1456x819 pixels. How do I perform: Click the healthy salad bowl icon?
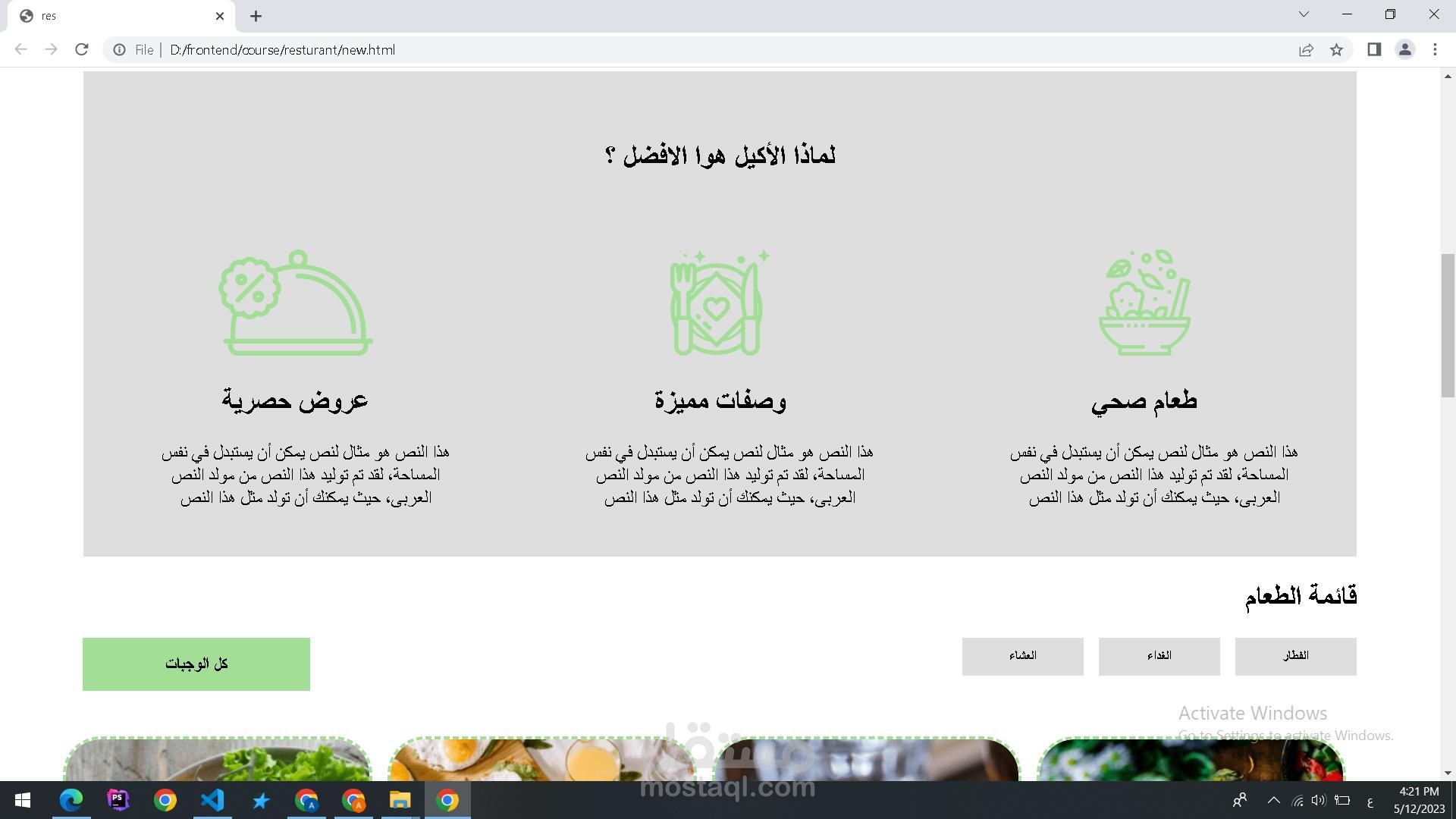pos(1144,303)
